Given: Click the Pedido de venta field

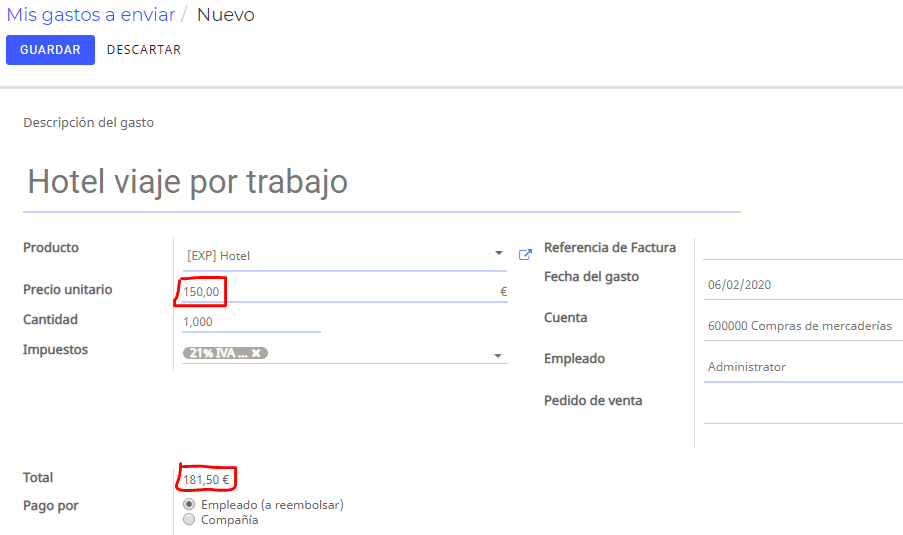Looking at the screenshot, I should click(803, 409).
